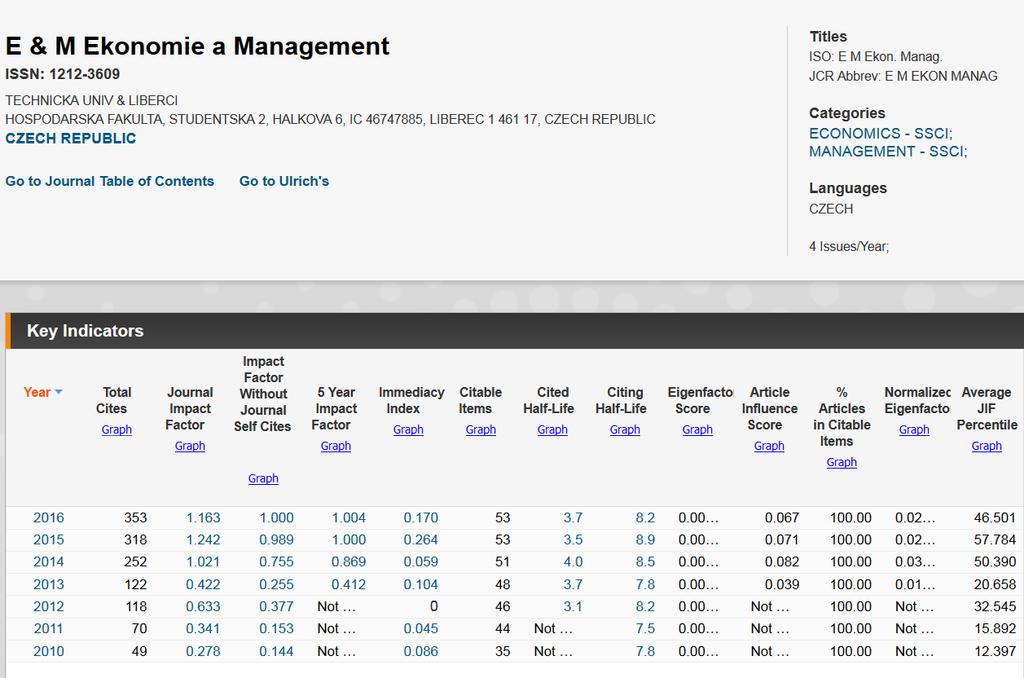View the Normalized Eigenfactor Graph
The image size is (1024, 678).
pyautogui.click(x=914, y=429)
